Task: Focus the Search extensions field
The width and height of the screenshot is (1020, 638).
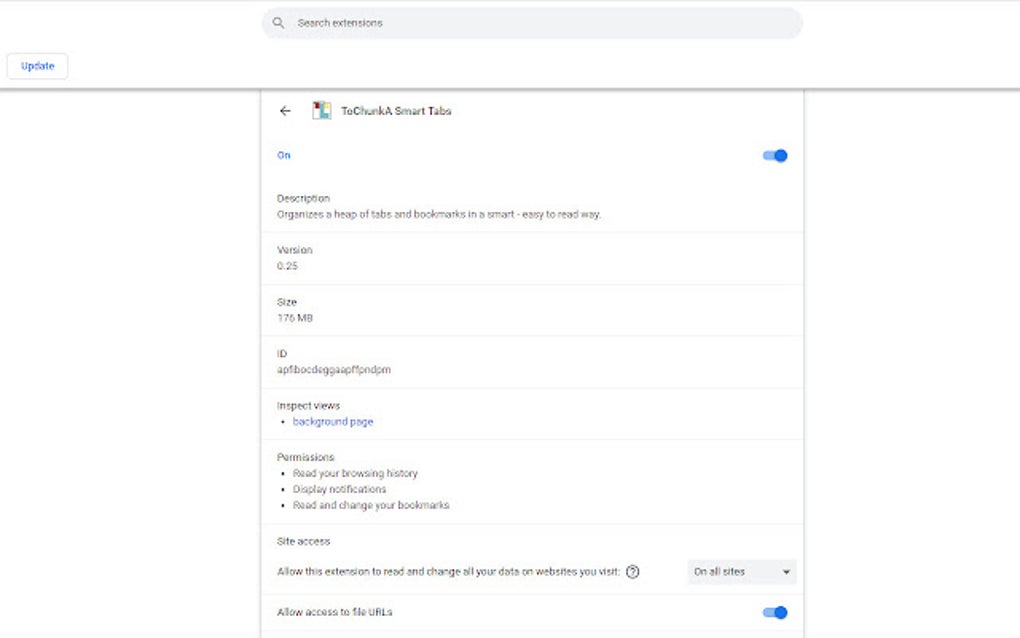Action: tap(540, 23)
